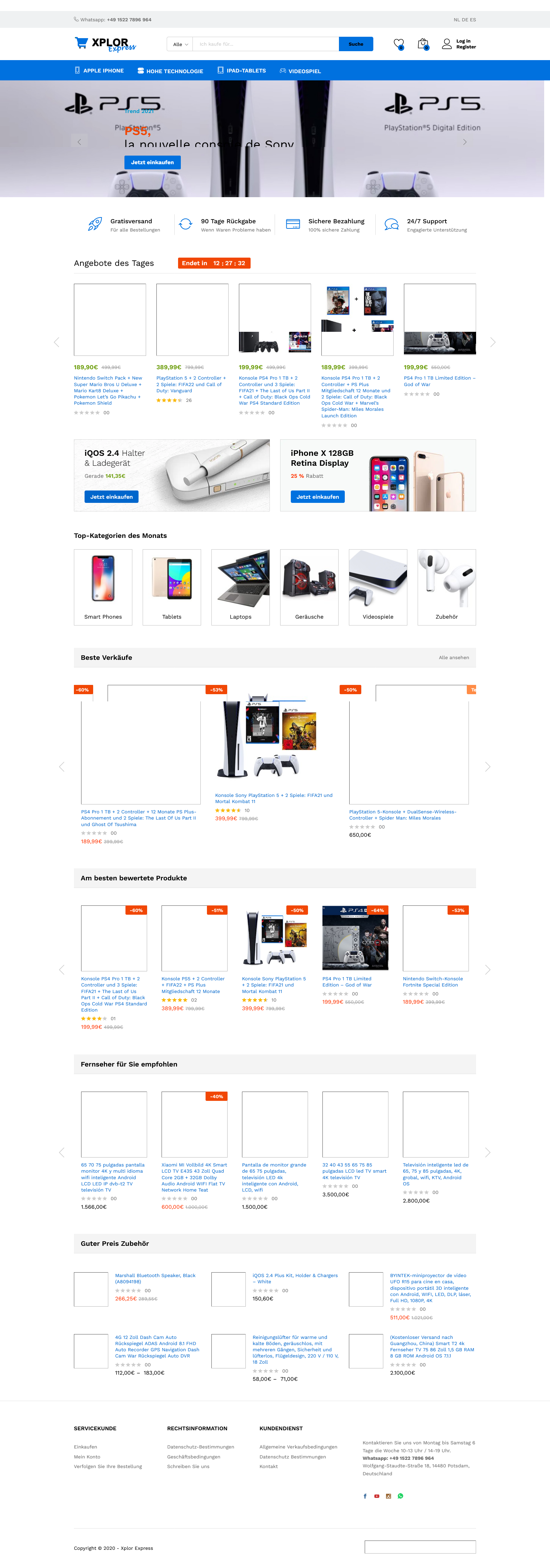Click the user account icon
The width and height of the screenshot is (550, 1568).
447,44
